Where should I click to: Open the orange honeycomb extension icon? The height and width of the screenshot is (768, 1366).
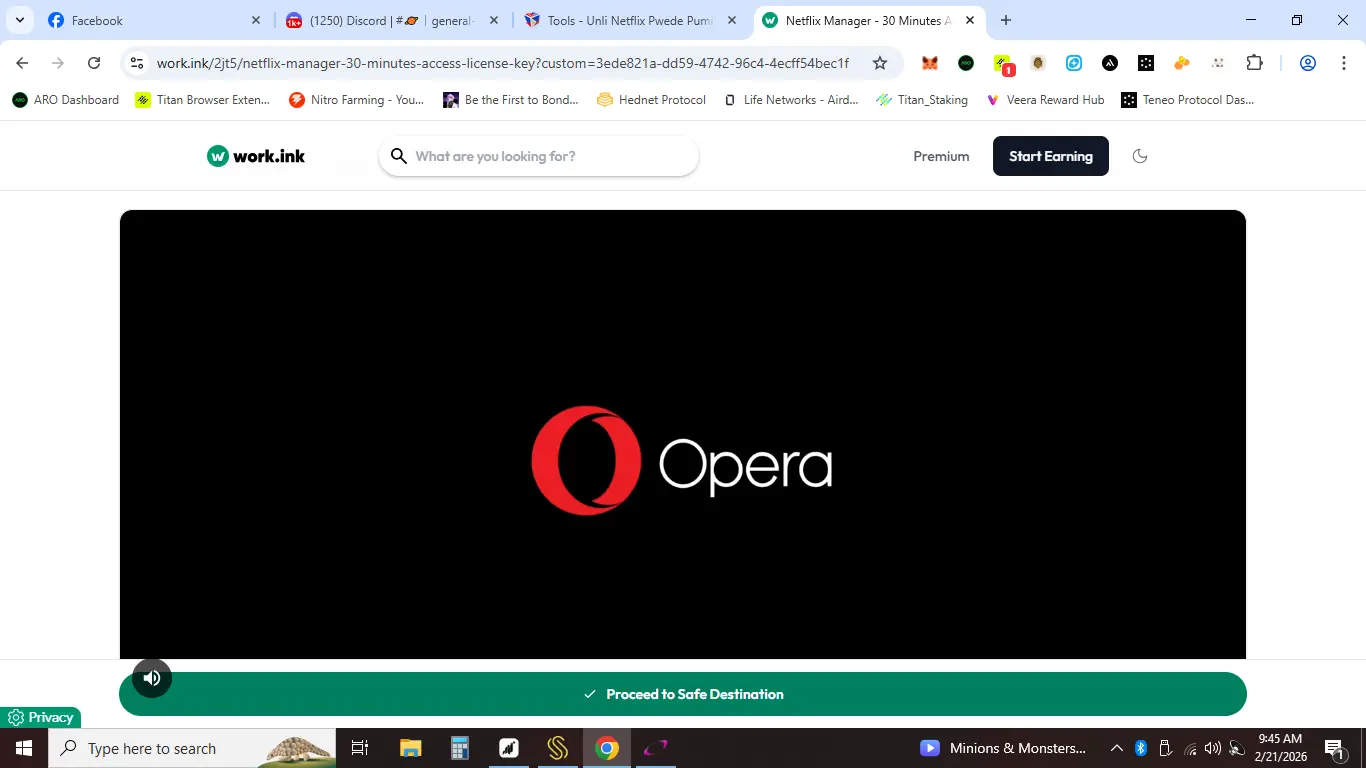tap(1182, 63)
